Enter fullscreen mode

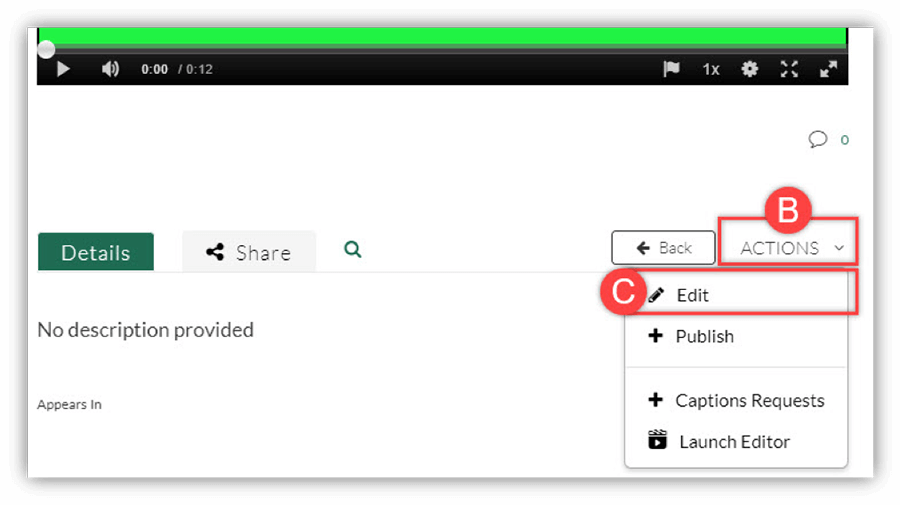(x=789, y=69)
